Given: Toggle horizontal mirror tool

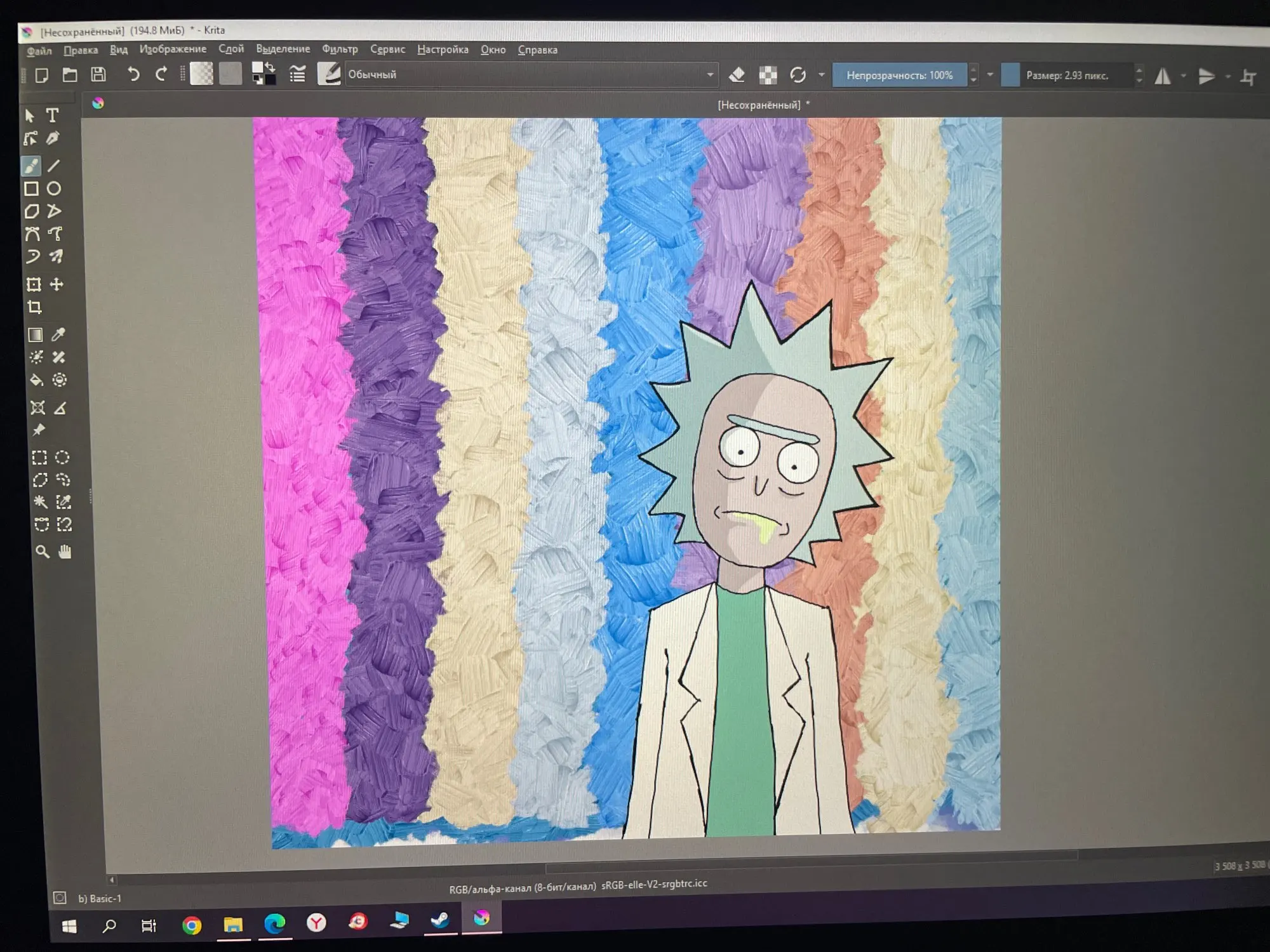Looking at the screenshot, I should (1163, 77).
